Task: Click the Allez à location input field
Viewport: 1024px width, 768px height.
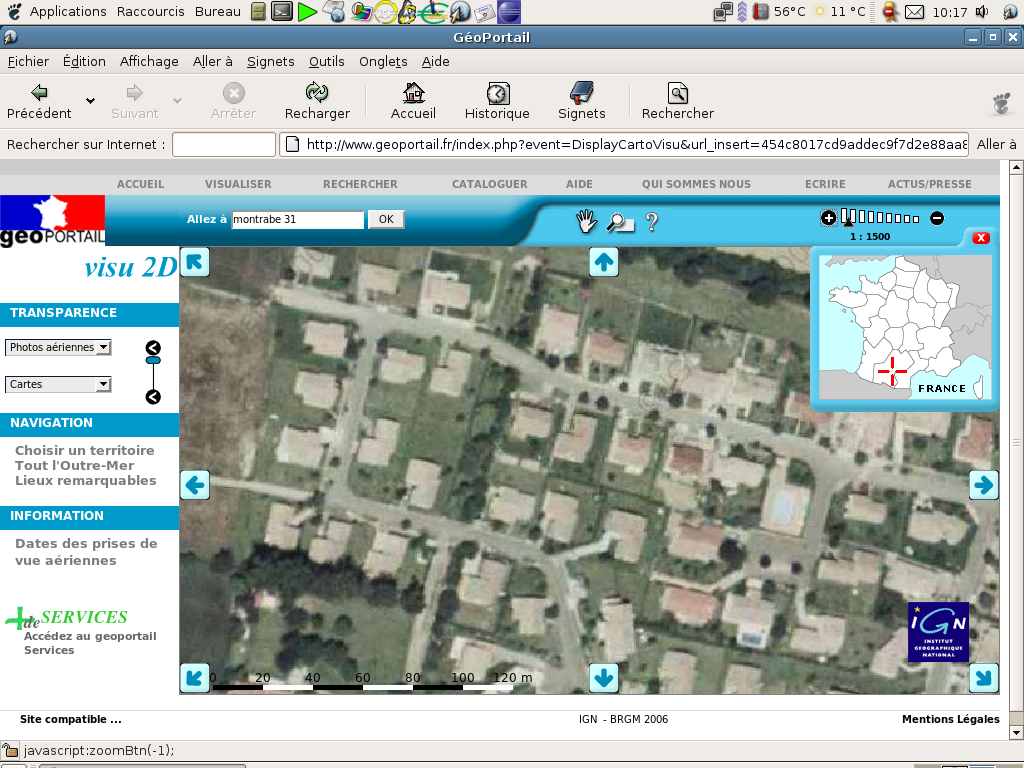Action: [x=297, y=219]
